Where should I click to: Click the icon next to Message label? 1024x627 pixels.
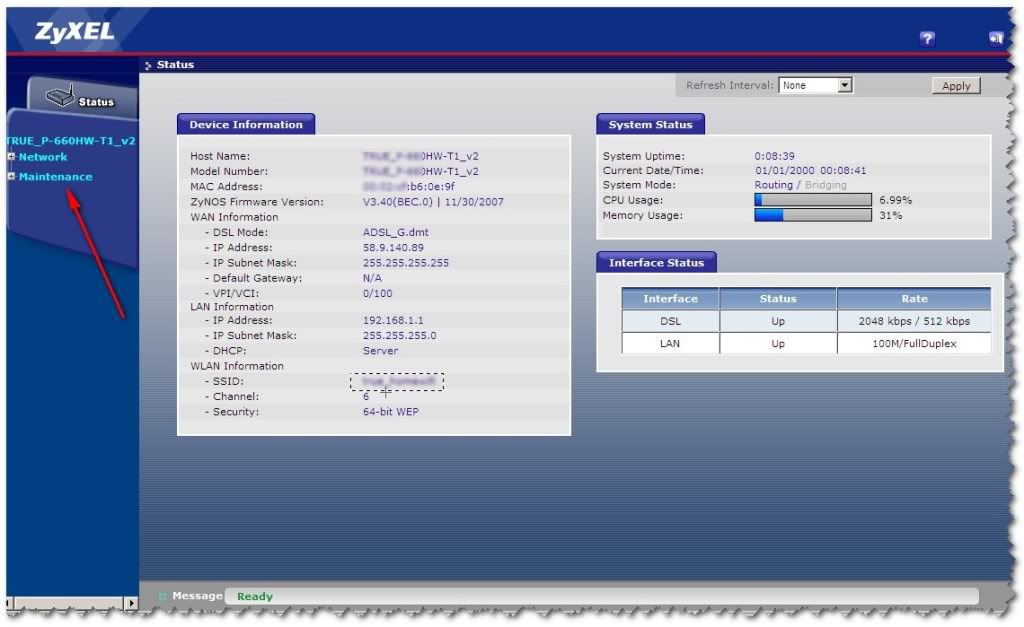click(x=163, y=597)
